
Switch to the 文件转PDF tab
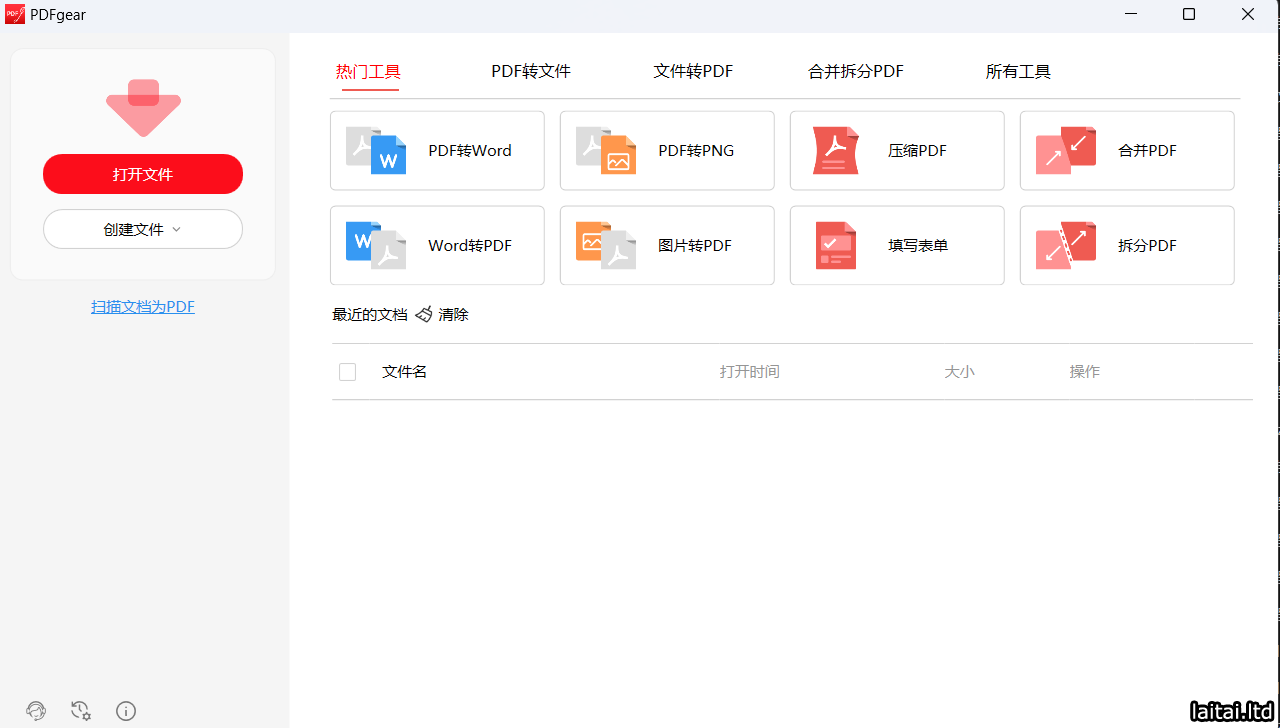coord(693,72)
